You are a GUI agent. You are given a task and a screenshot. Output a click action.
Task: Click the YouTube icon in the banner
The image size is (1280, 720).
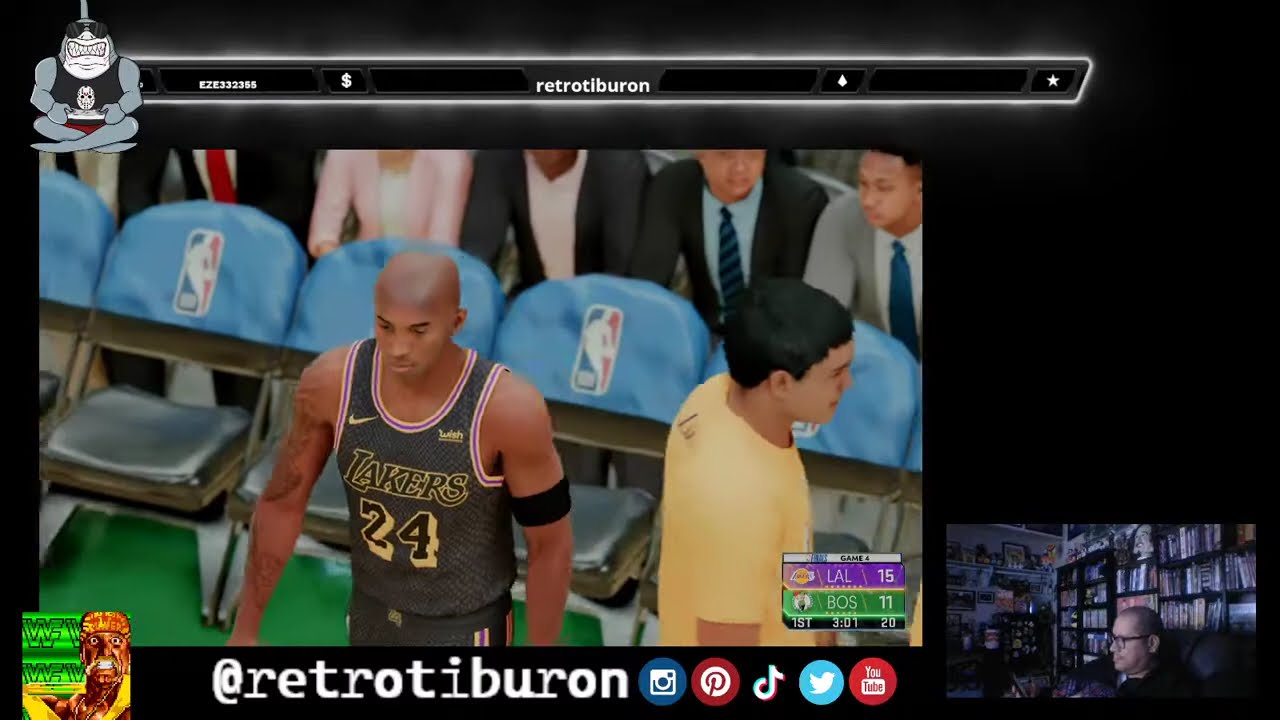pos(873,682)
